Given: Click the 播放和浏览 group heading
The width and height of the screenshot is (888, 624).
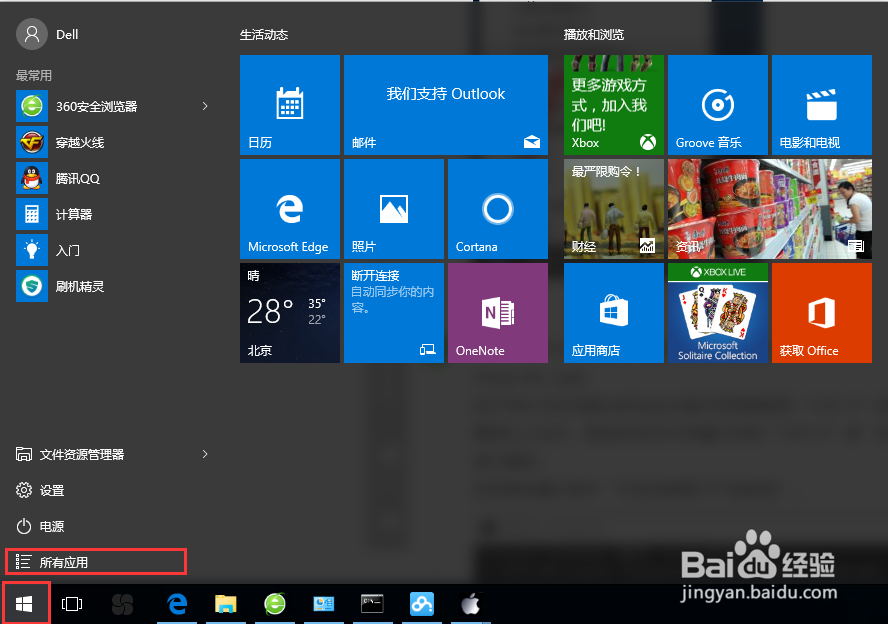Looking at the screenshot, I should [x=594, y=35].
